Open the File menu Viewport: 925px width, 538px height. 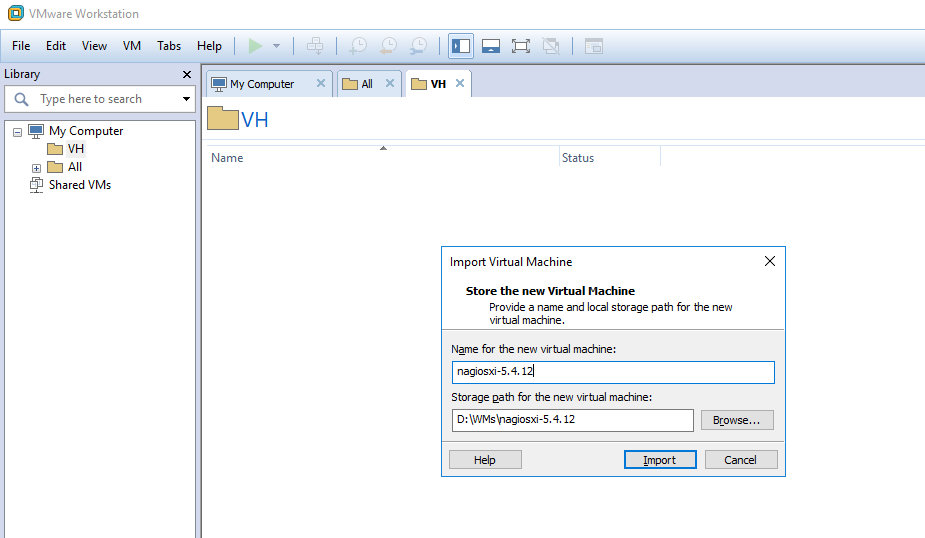pos(21,46)
